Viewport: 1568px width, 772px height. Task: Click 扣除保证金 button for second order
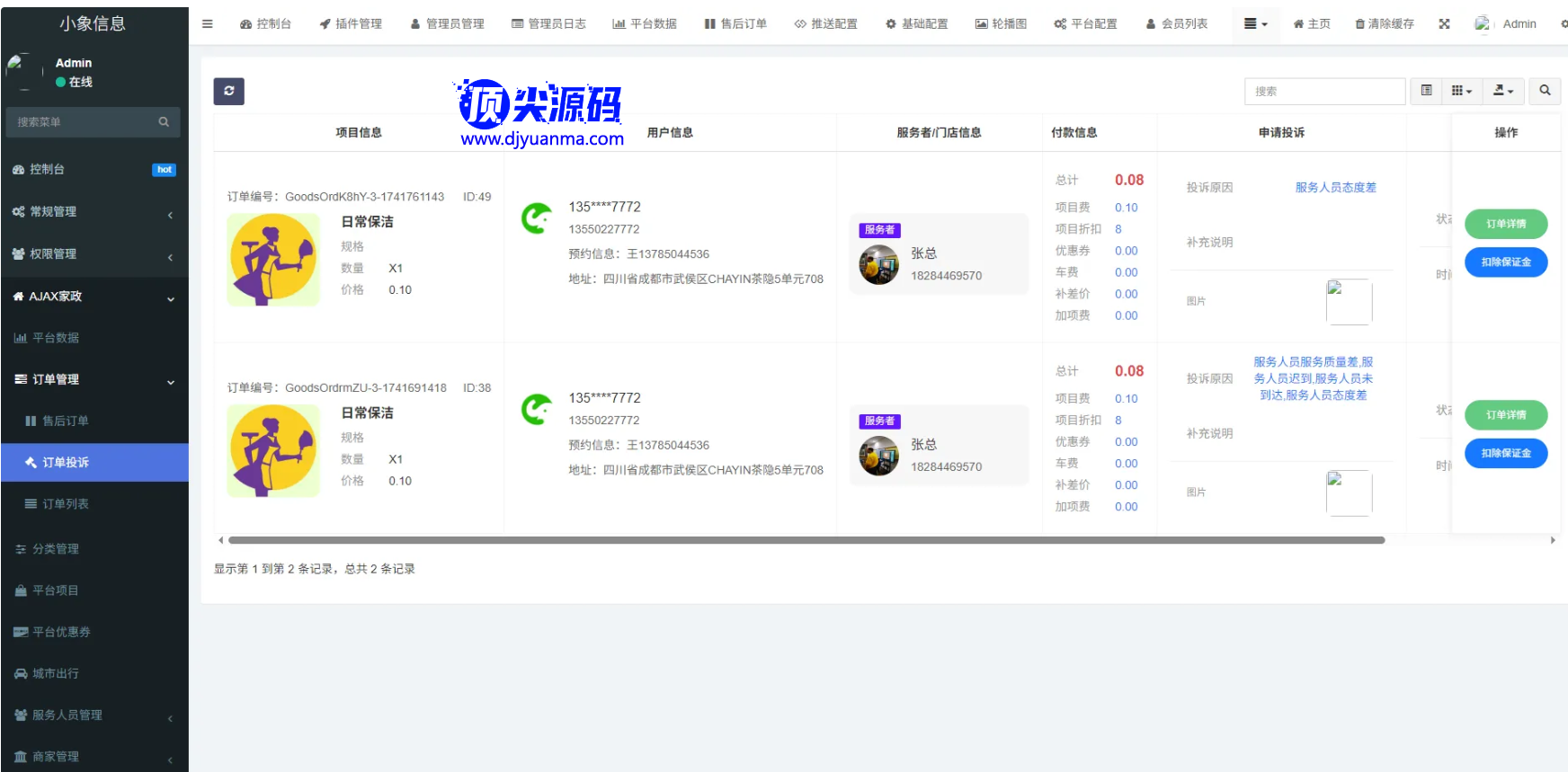point(1505,453)
